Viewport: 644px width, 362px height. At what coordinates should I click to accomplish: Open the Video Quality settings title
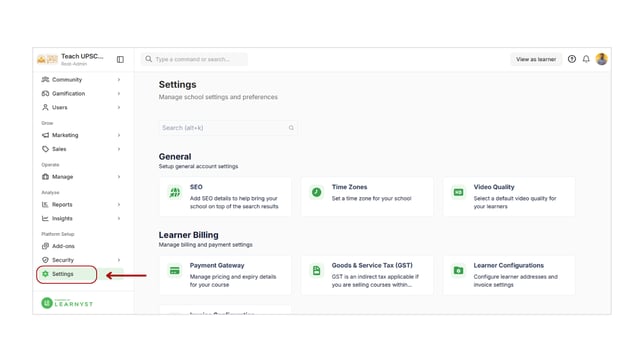(494, 187)
